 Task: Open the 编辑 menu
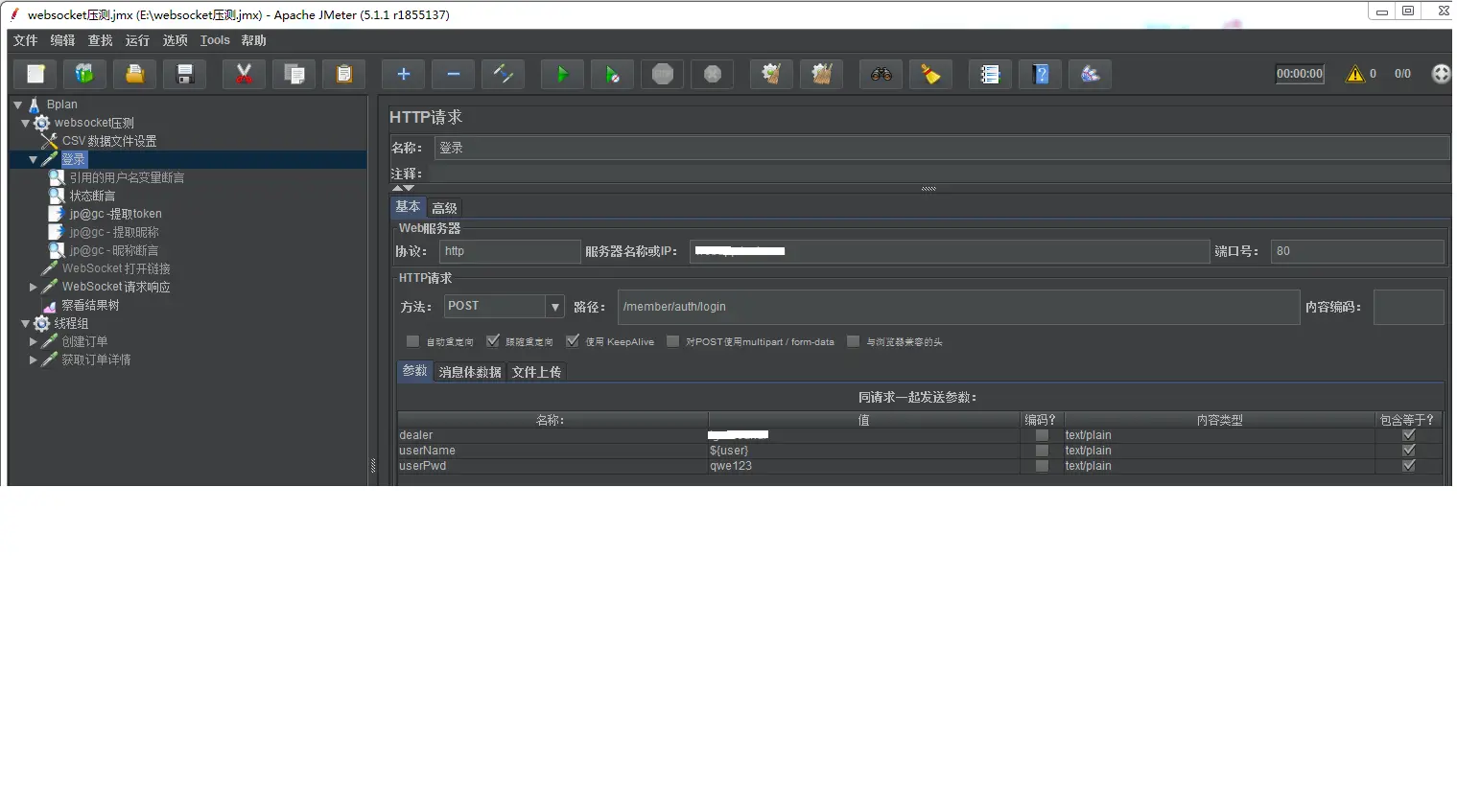pyautogui.click(x=62, y=40)
